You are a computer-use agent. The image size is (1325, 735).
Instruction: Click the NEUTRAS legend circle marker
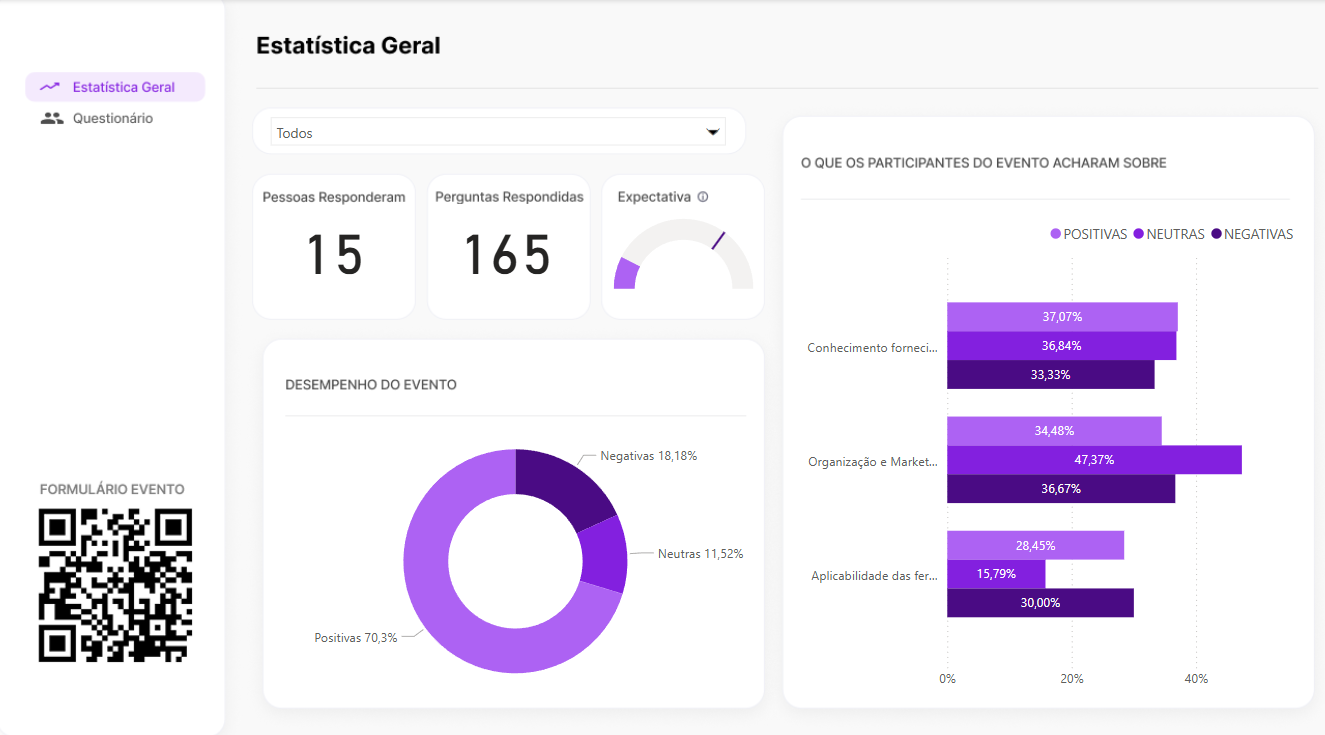(1138, 234)
